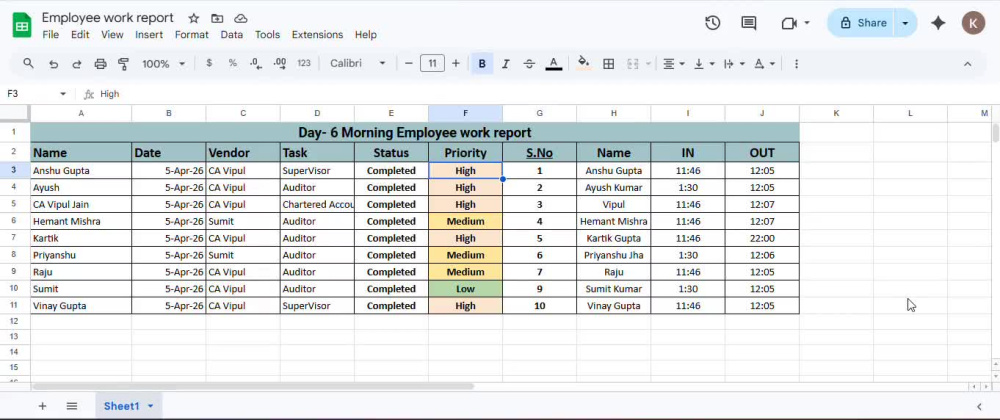Image resolution: width=1000 pixels, height=420 pixels.
Task: Select column F header
Action: coord(465,113)
